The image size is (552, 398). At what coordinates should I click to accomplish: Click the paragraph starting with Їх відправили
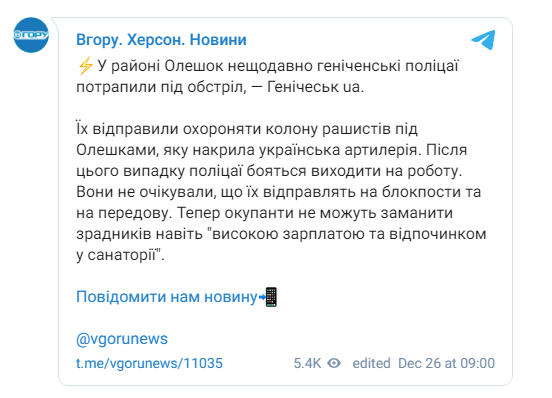(281, 192)
